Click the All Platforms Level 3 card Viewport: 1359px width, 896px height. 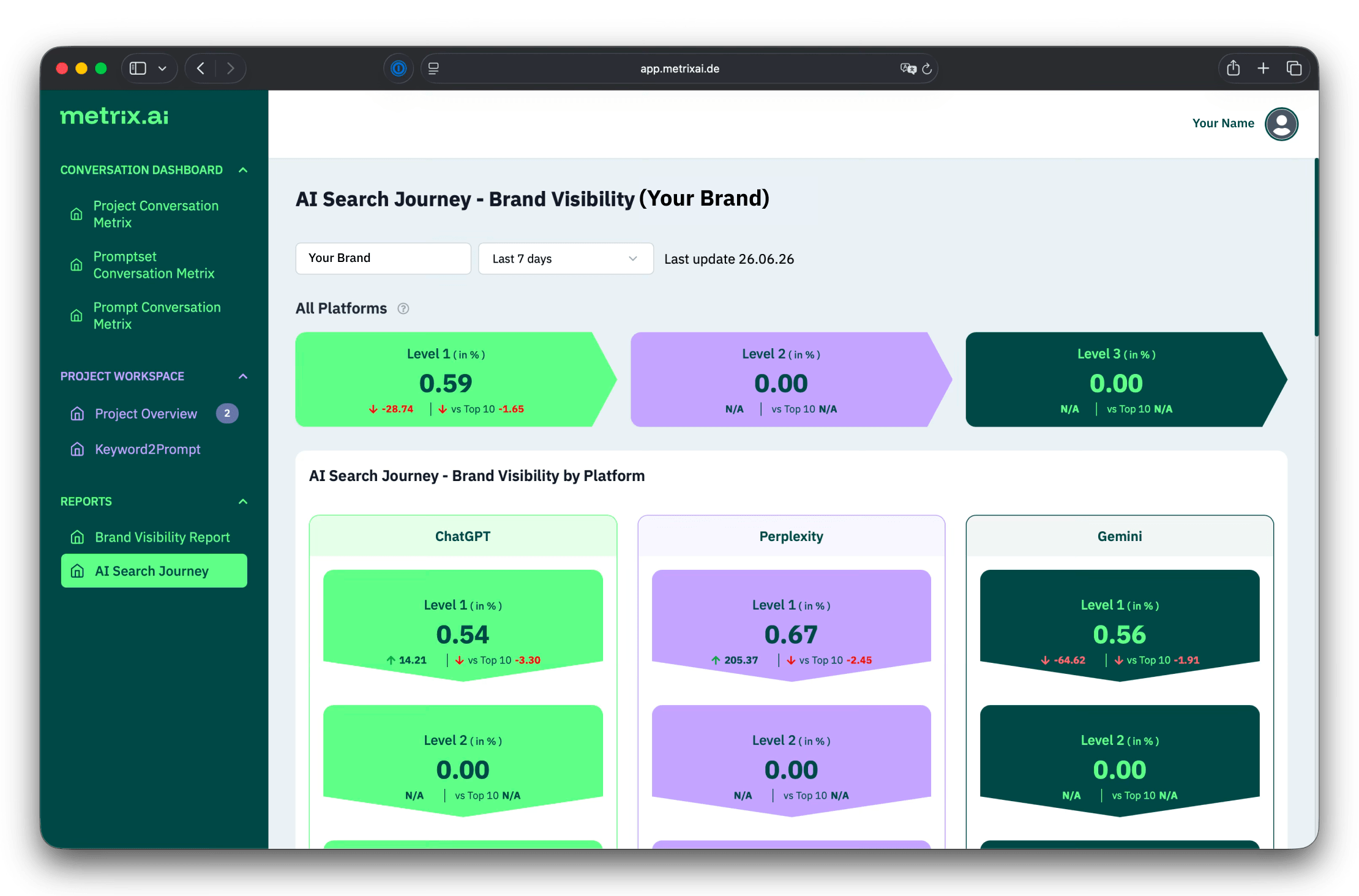coord(1126,379)
